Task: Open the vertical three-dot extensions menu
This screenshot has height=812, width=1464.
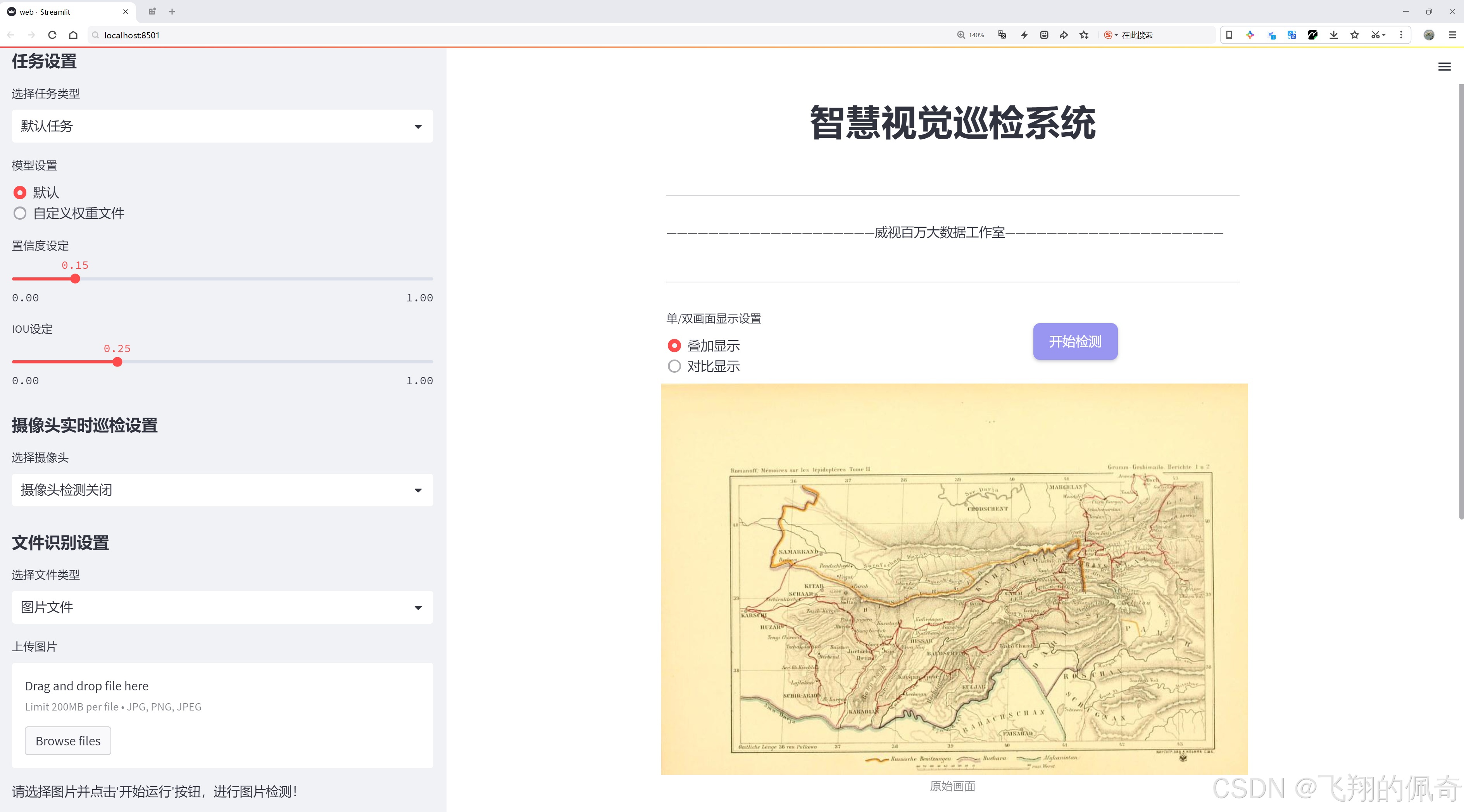Action: point(1401,34)
